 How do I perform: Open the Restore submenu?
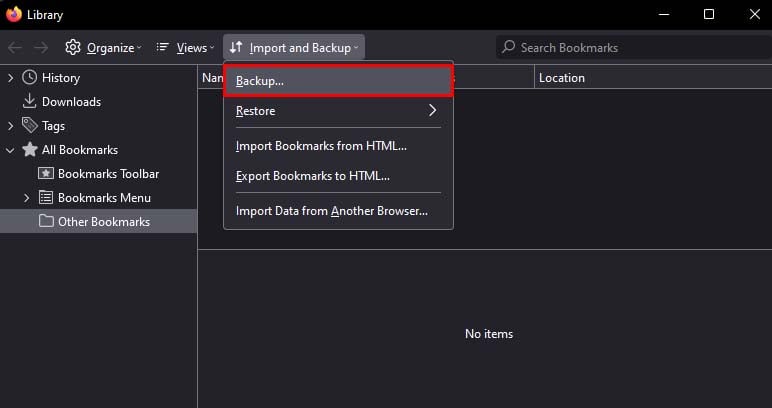(338, 111)
